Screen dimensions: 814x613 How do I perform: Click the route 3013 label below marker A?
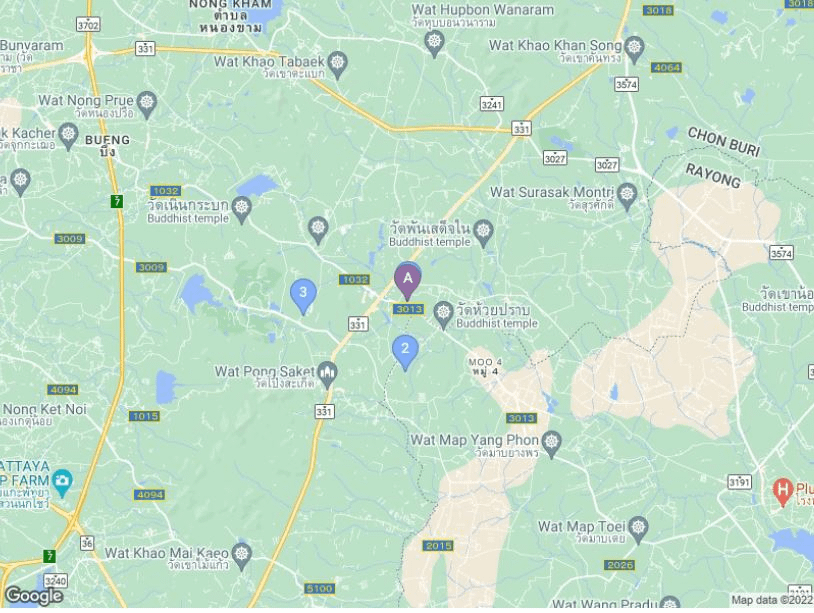pos(408,309)
